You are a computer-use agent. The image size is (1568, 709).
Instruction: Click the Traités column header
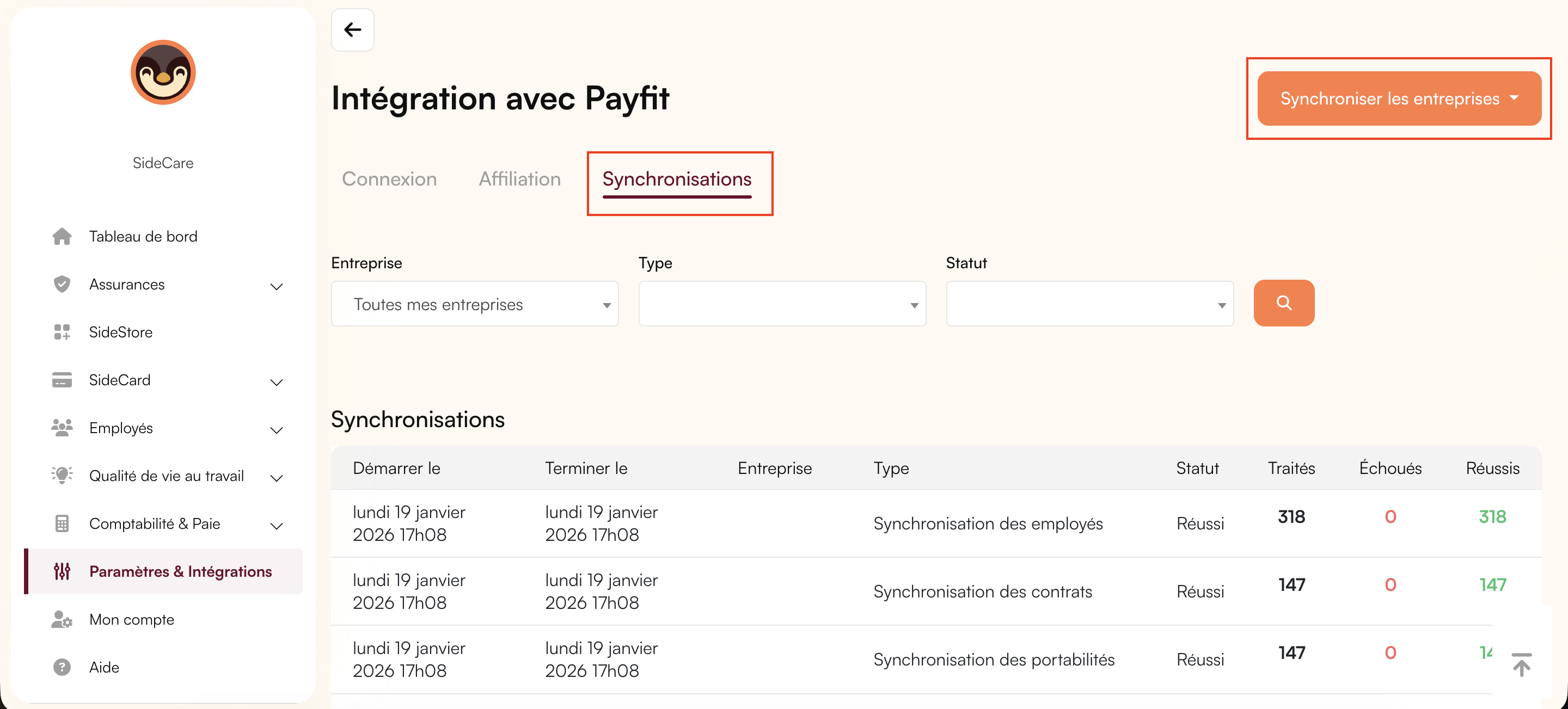tap(1291, 468)
